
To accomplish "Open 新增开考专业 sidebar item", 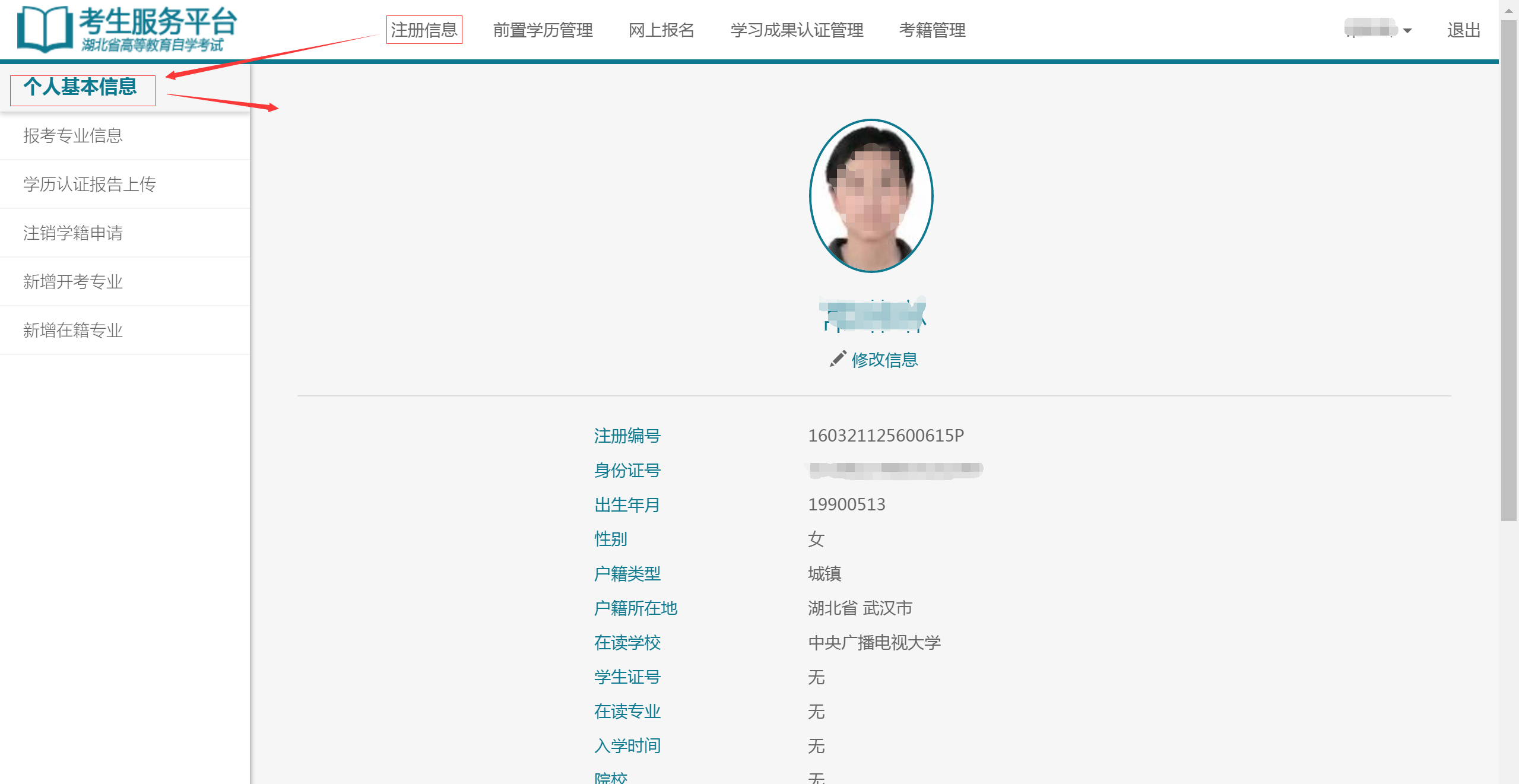I will pyautogui.click(x=72, y=282).
